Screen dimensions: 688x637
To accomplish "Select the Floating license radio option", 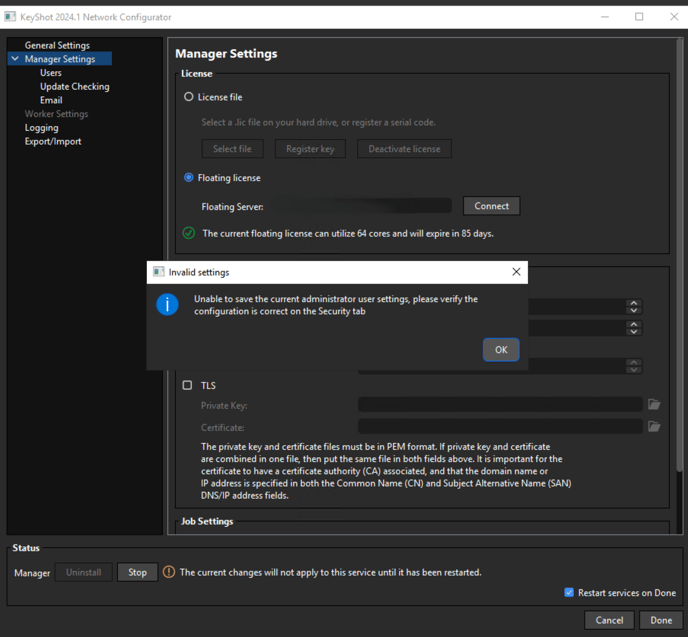I will [189, 178].
